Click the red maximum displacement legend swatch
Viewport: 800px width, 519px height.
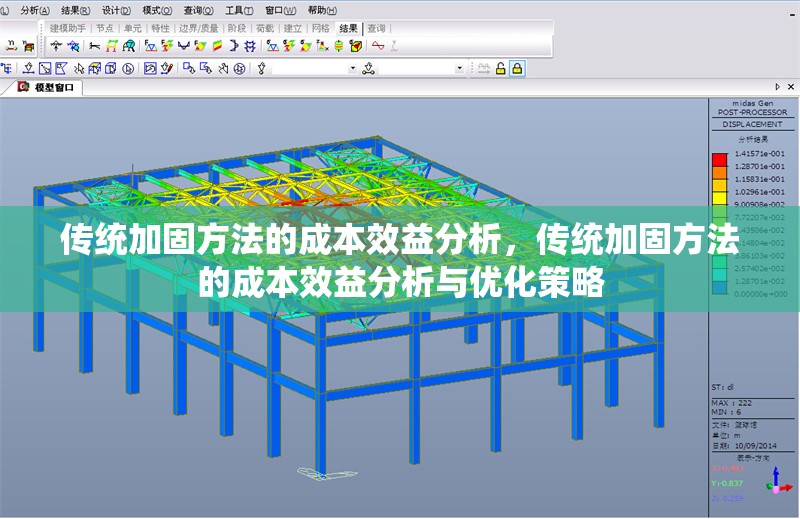pyautogui.click(x=719, y=158)
